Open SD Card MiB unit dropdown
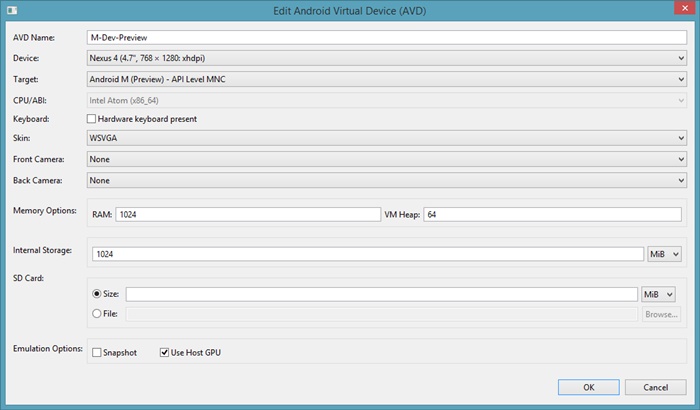 click(x=658, y=294)
